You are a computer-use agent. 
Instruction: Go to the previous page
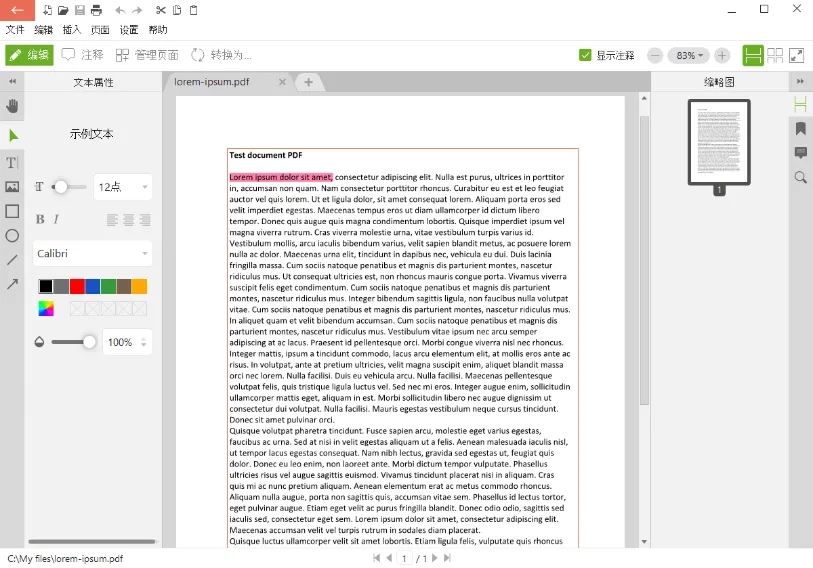(389, 558)
